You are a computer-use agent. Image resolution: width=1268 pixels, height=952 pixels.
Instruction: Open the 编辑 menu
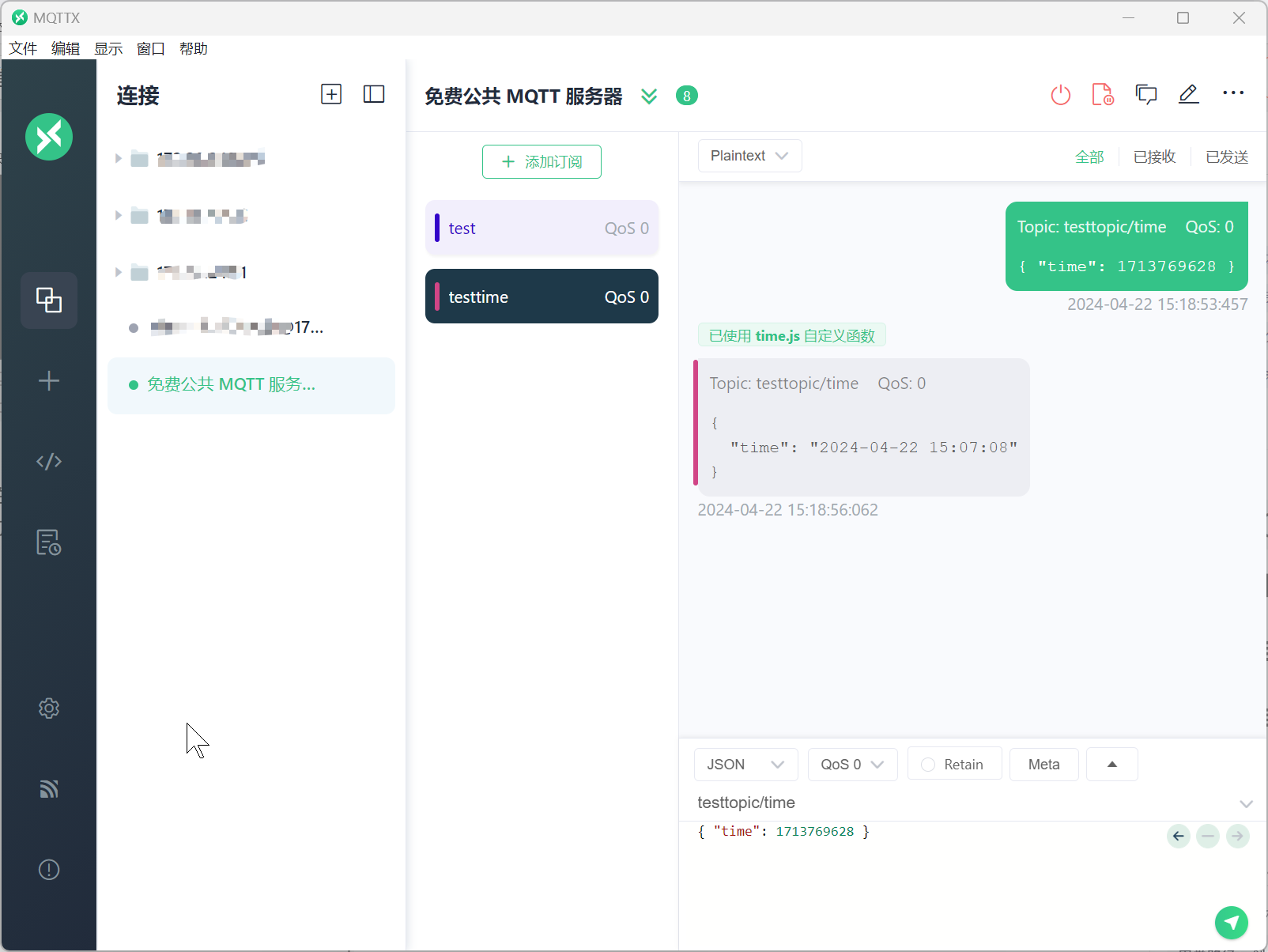[66, 49]
